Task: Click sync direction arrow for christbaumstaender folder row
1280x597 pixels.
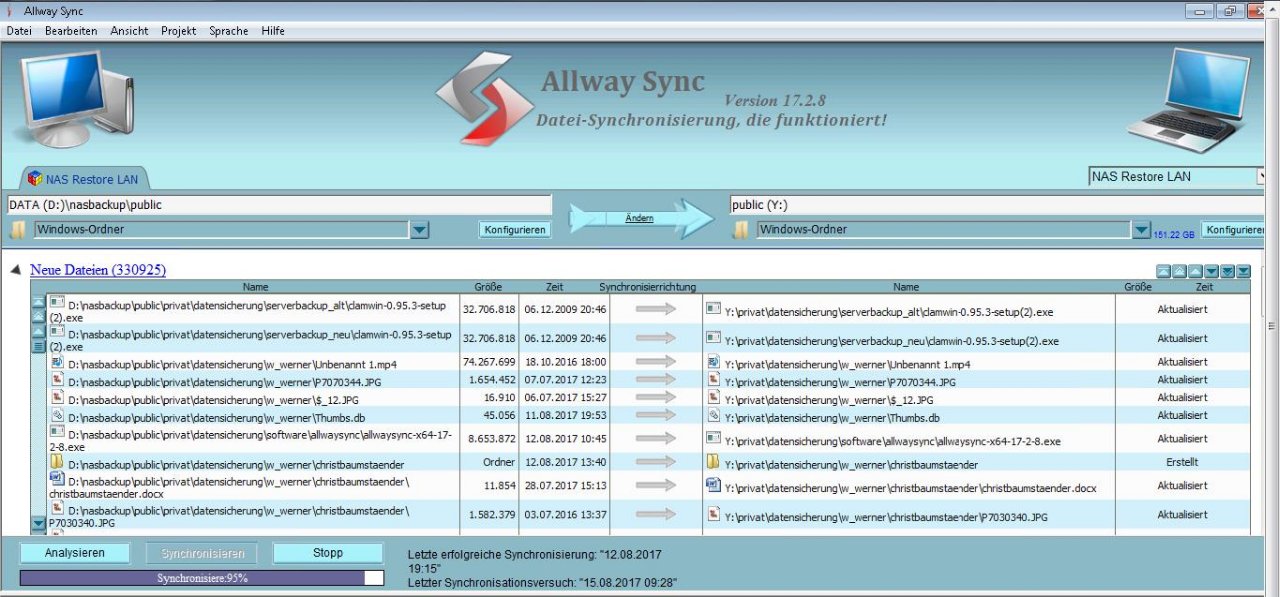Action: (x=656, y=462)
